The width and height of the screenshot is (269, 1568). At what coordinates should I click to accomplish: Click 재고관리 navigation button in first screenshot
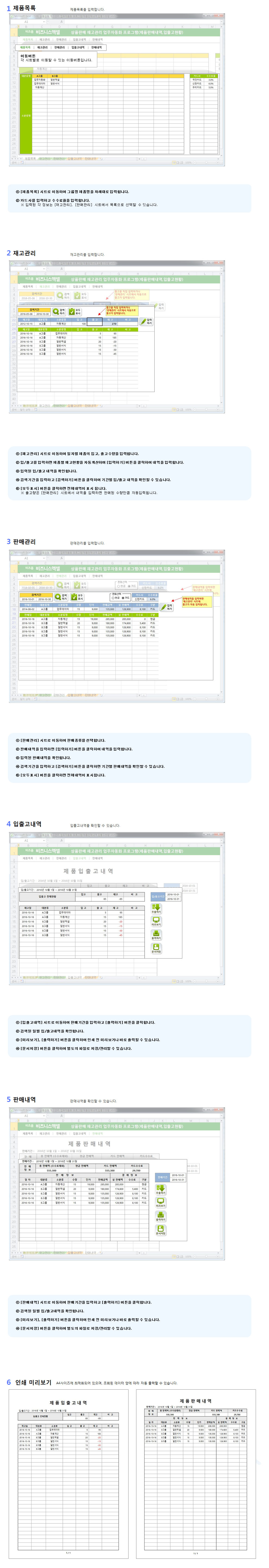43,47
